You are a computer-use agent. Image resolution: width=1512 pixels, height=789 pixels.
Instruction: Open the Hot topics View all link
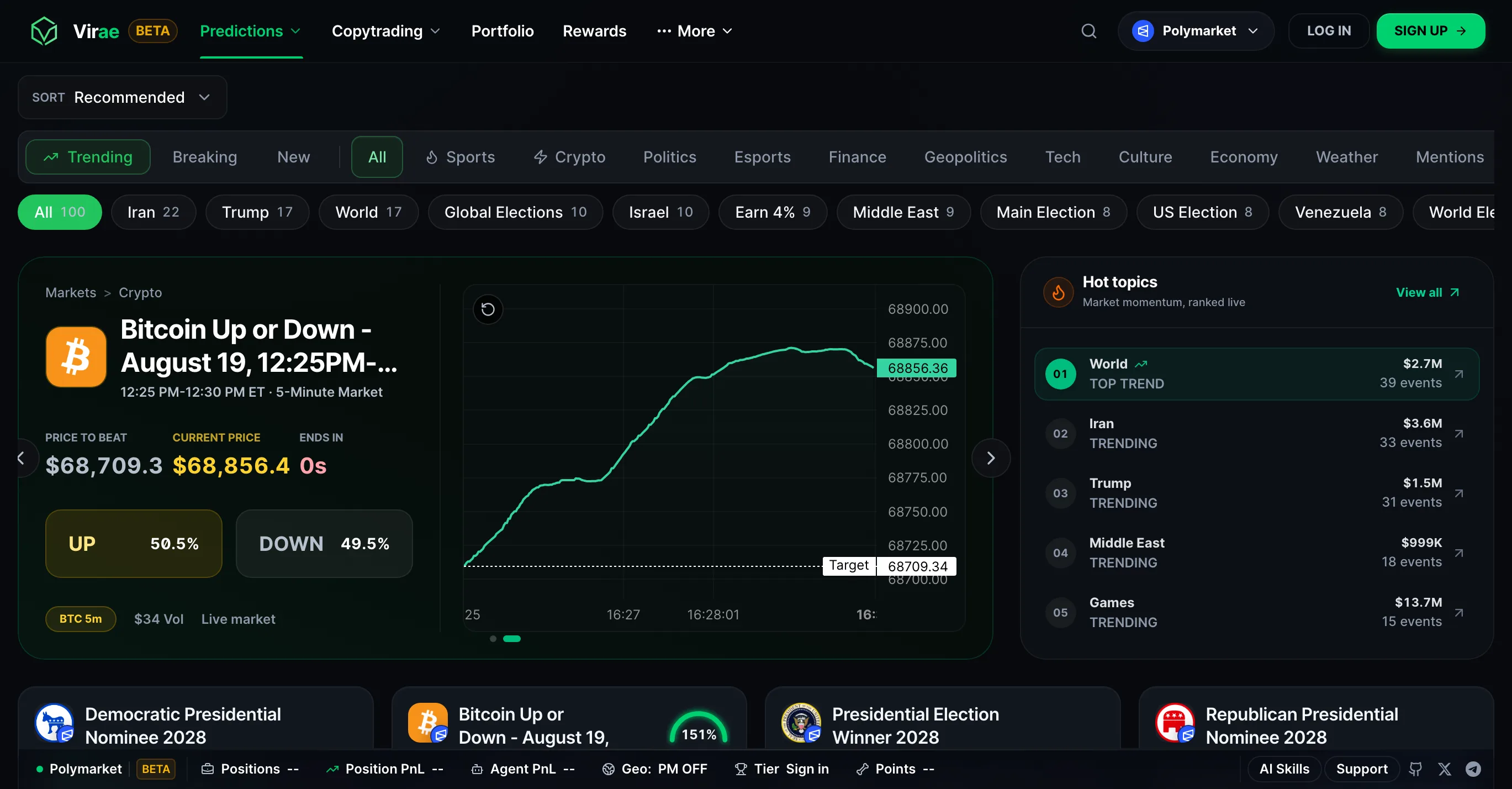coord(1428,292)
